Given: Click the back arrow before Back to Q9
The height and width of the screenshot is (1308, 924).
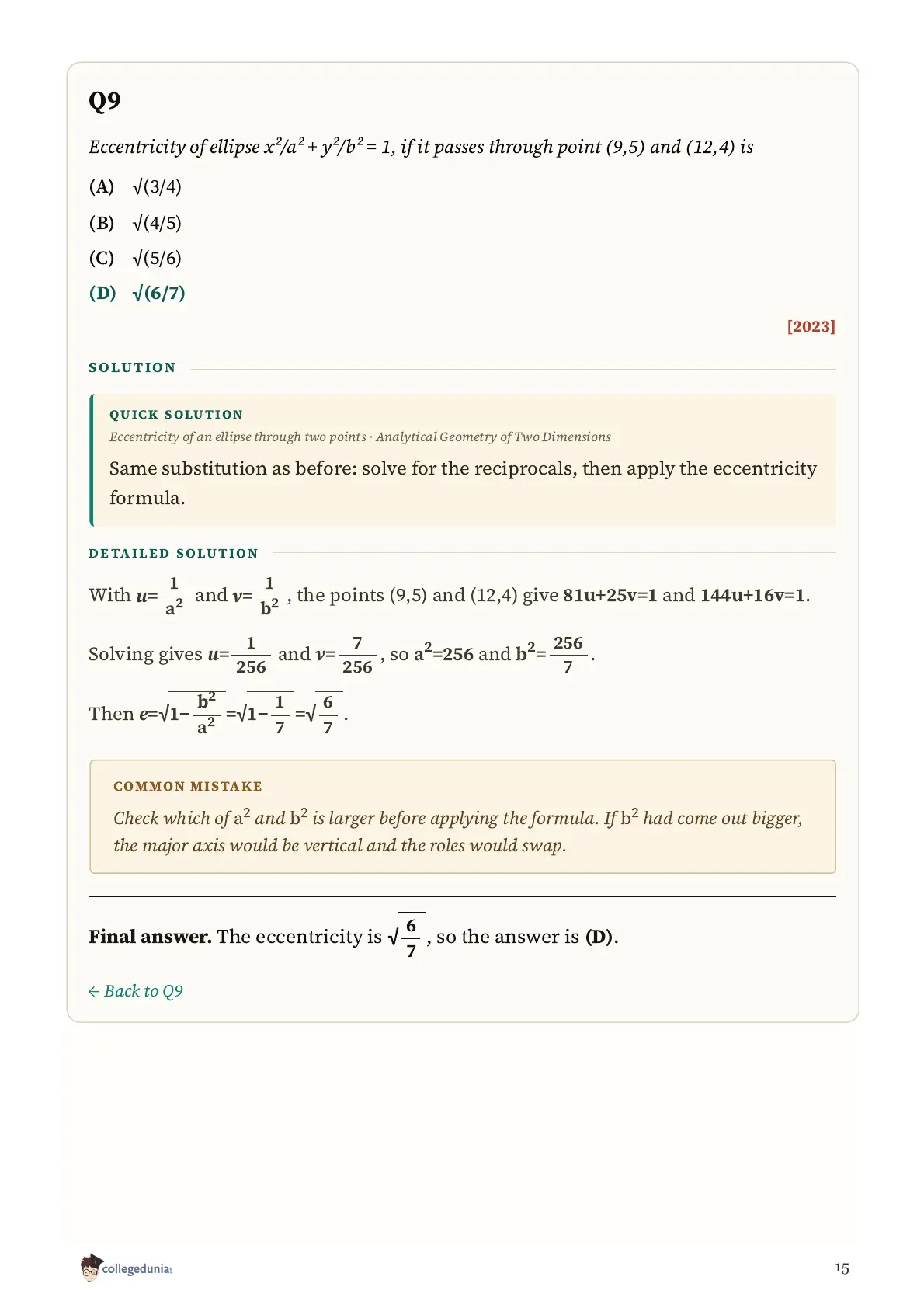Looking at the screenshot, I should point(94,991).
